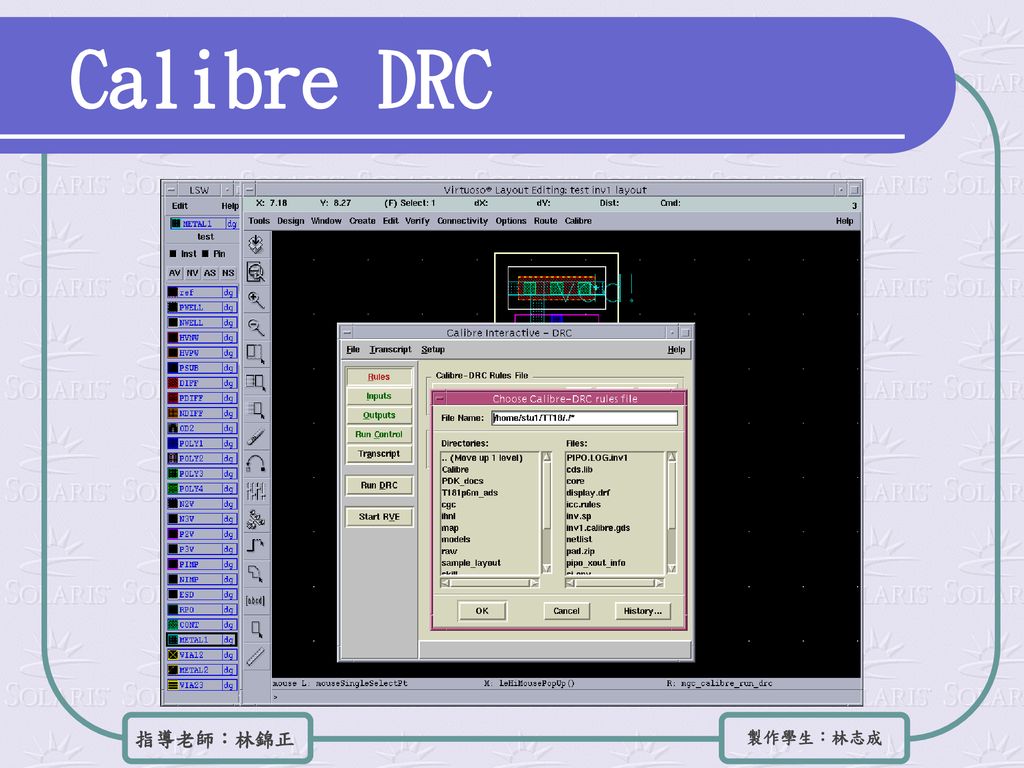Screen dimensions: 1024x768
Task: Open the Connectivity menu in Virtuoso
Action: coord(462,221)
